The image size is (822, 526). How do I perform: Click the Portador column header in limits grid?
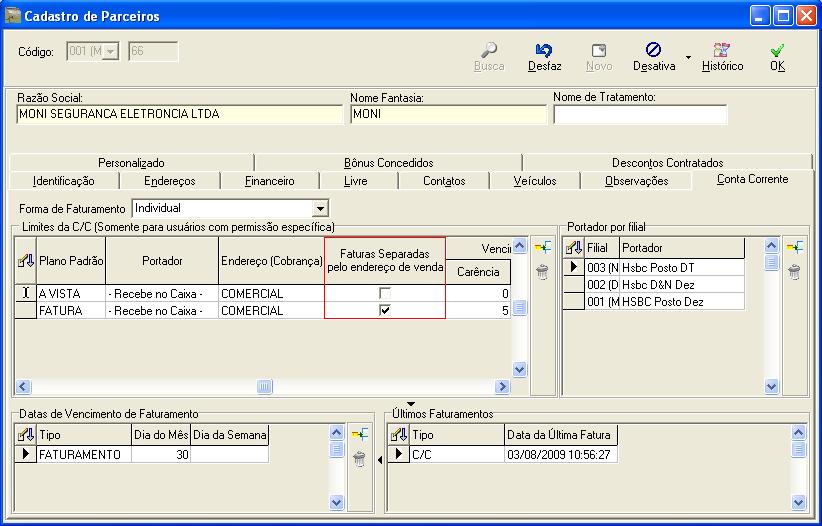point(162,261)
